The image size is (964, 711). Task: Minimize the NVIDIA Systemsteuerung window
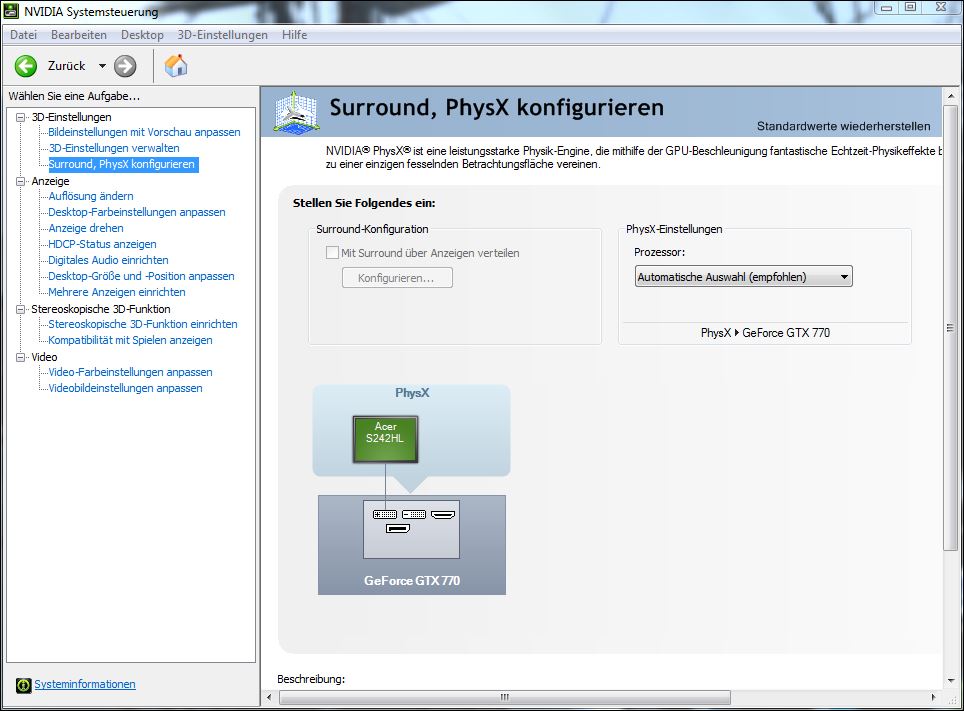(887, 7)
